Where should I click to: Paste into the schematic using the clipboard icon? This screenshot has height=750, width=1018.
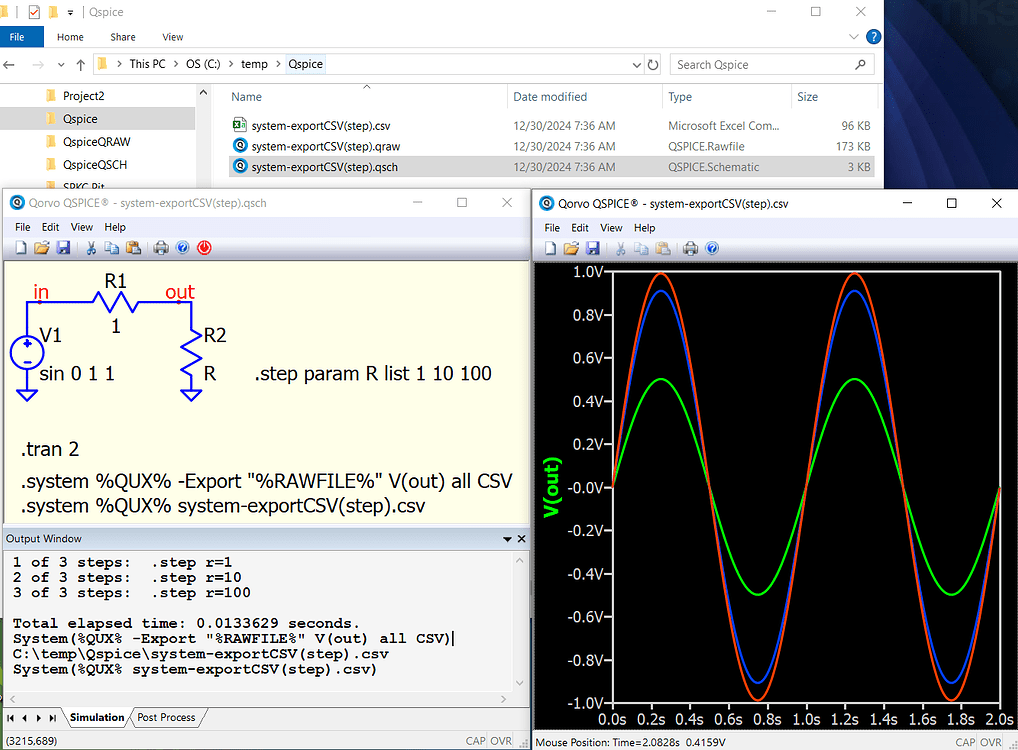[133, 247]
